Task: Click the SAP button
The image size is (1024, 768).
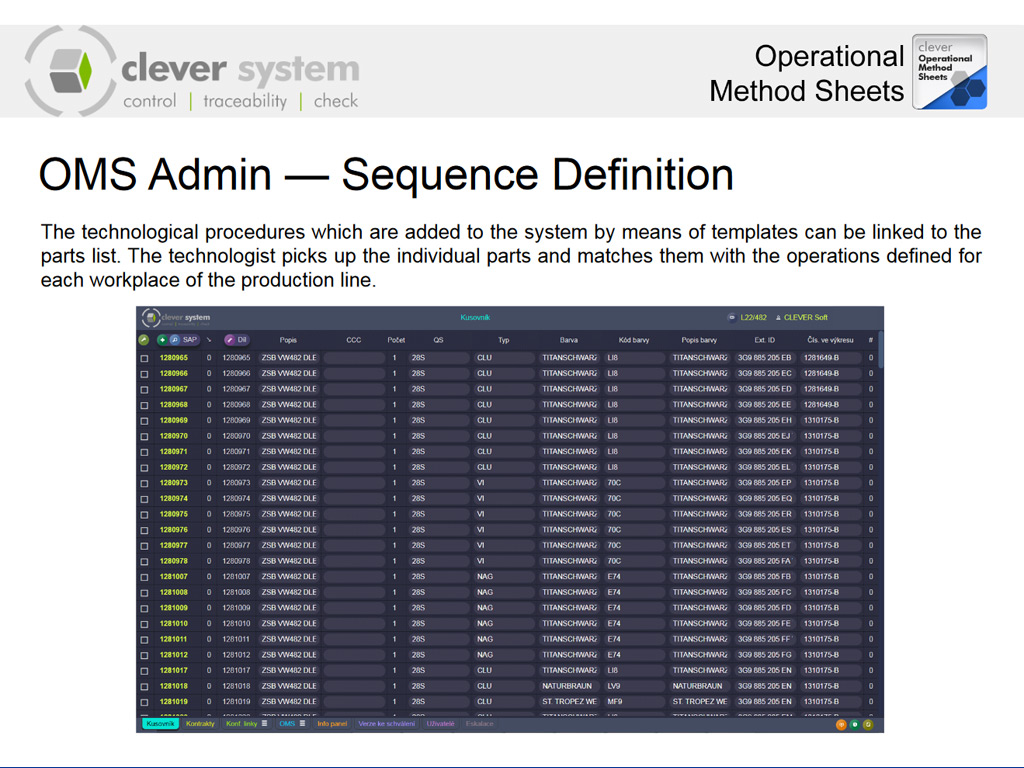Action: click(x=189, y=340)
